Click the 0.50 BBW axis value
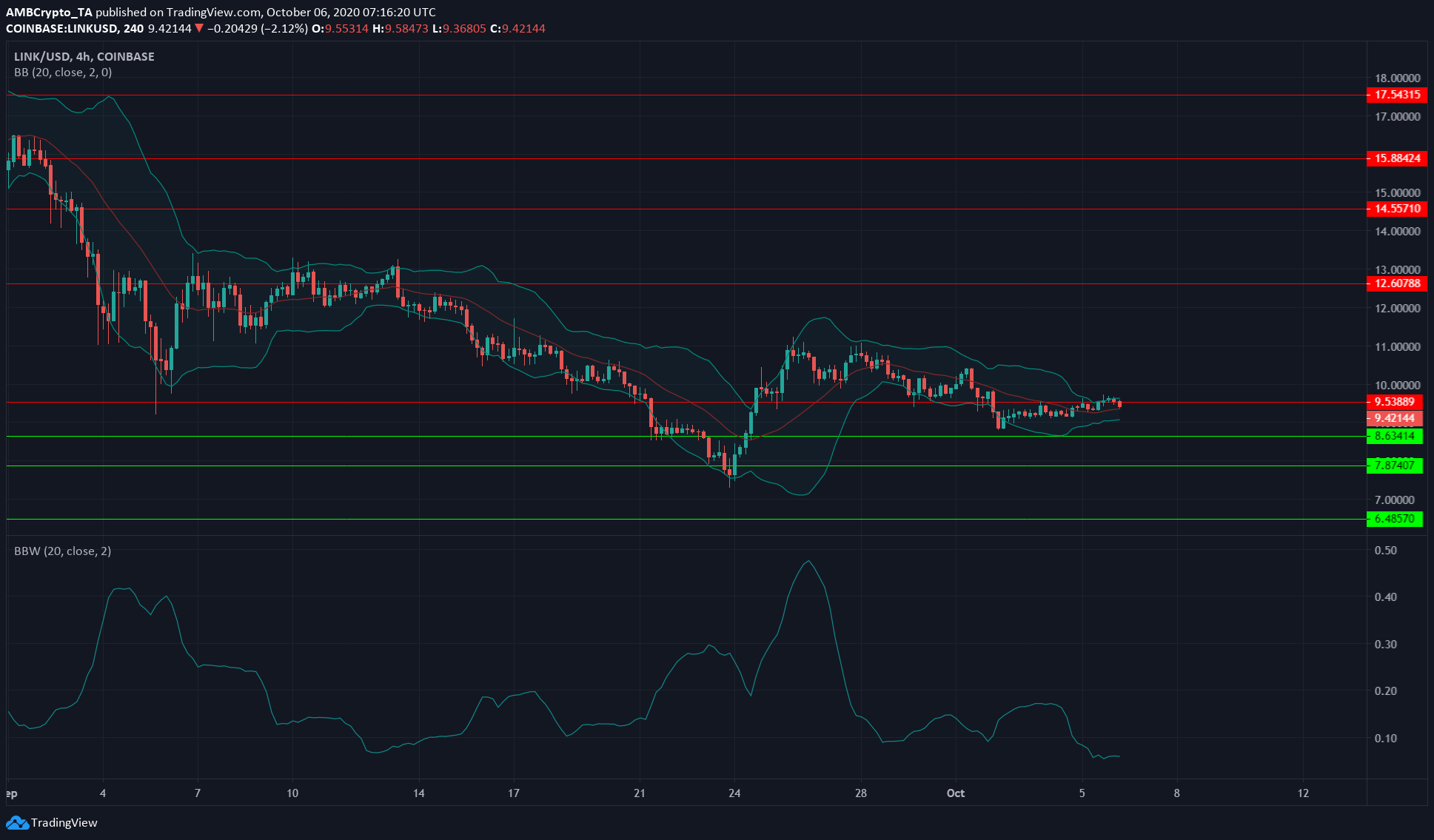Viewport: 1434px width, 840px height. 1385,550
